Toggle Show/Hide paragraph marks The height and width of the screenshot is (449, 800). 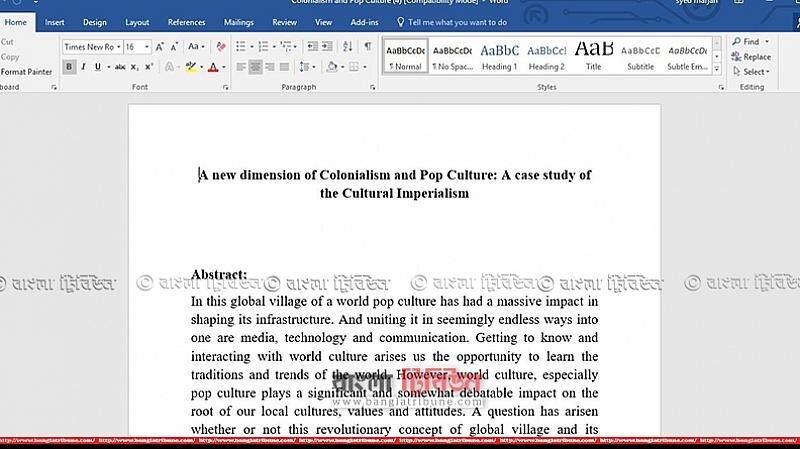pyautogui.click(x=367, y=47)
